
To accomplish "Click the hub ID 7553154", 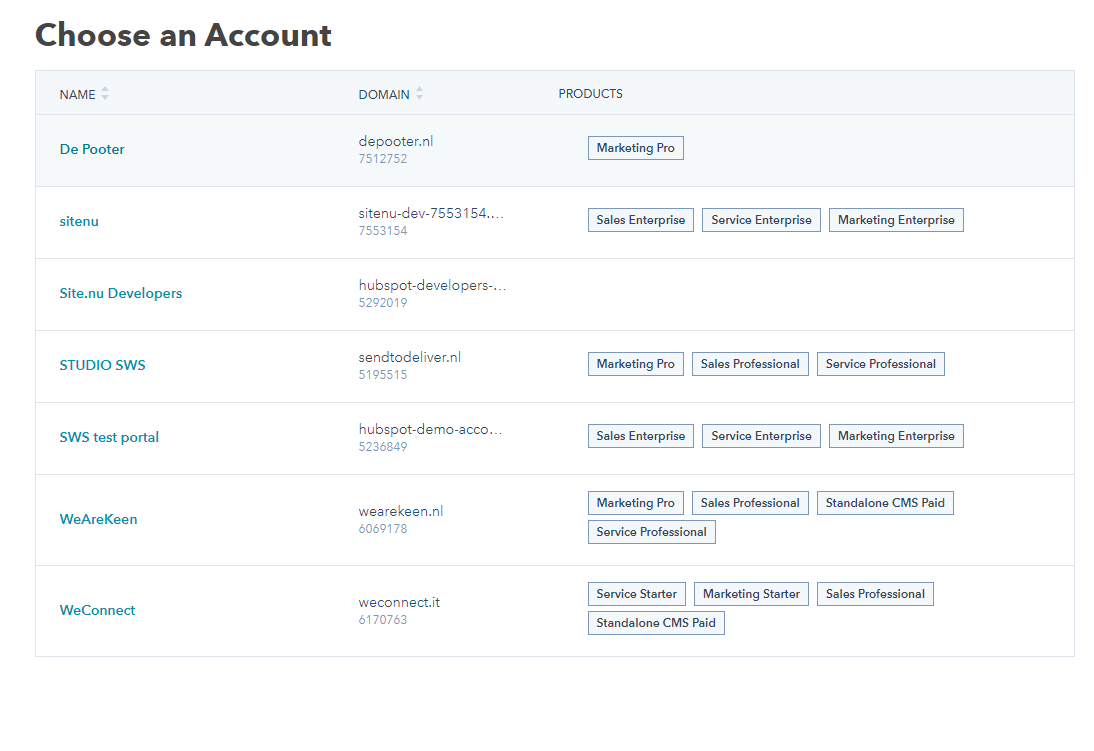I will click(x=382, y=230).
